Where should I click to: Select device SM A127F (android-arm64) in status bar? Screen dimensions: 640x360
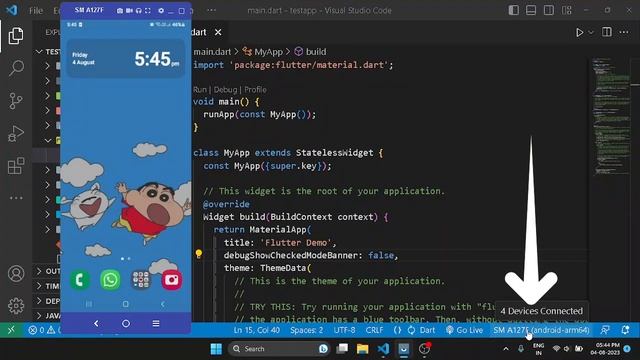pyautogui.click(x=541, y=330)
